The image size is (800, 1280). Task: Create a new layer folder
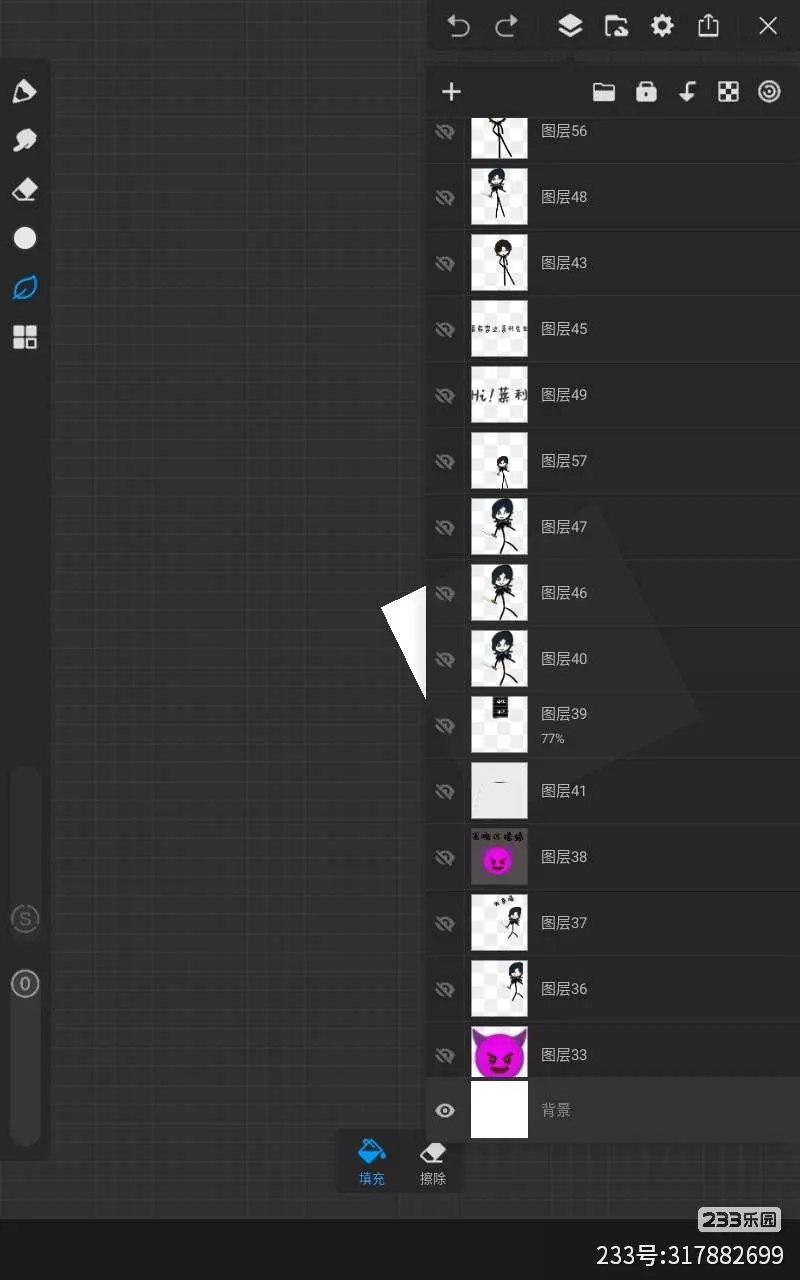[x=603, y=92]
